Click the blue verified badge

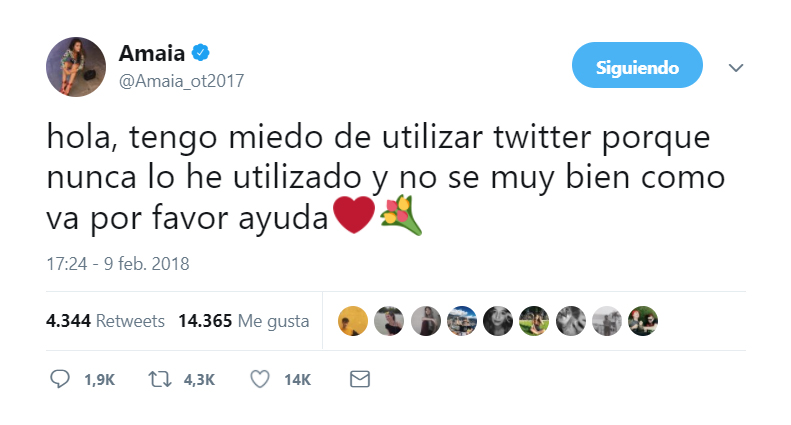click(200, 54)
